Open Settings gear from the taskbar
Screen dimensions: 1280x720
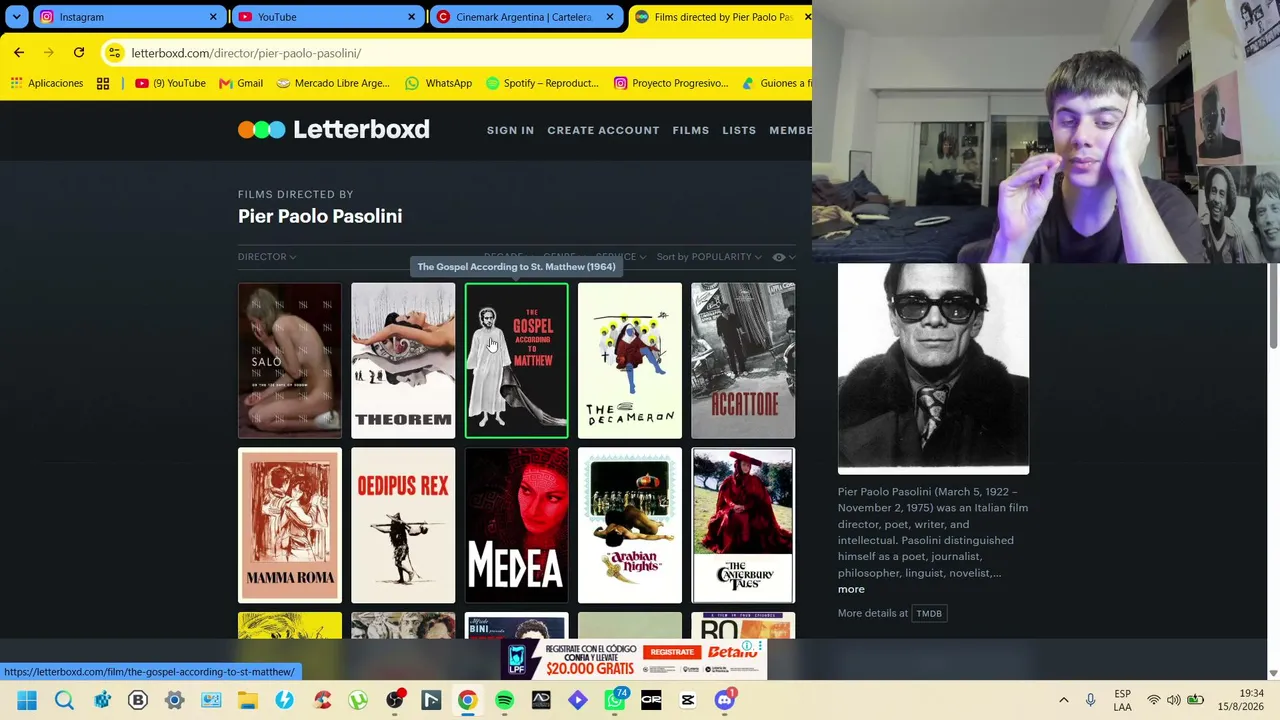174,700
